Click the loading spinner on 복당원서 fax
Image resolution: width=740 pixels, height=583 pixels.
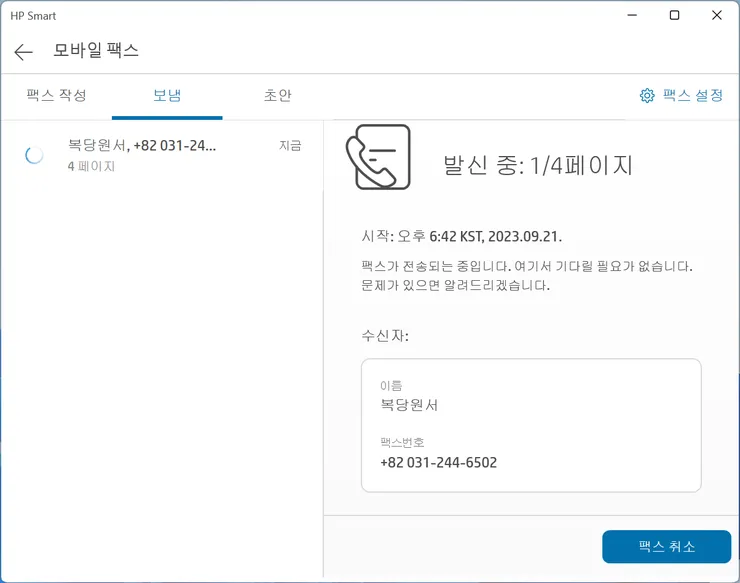coord(34,155)
